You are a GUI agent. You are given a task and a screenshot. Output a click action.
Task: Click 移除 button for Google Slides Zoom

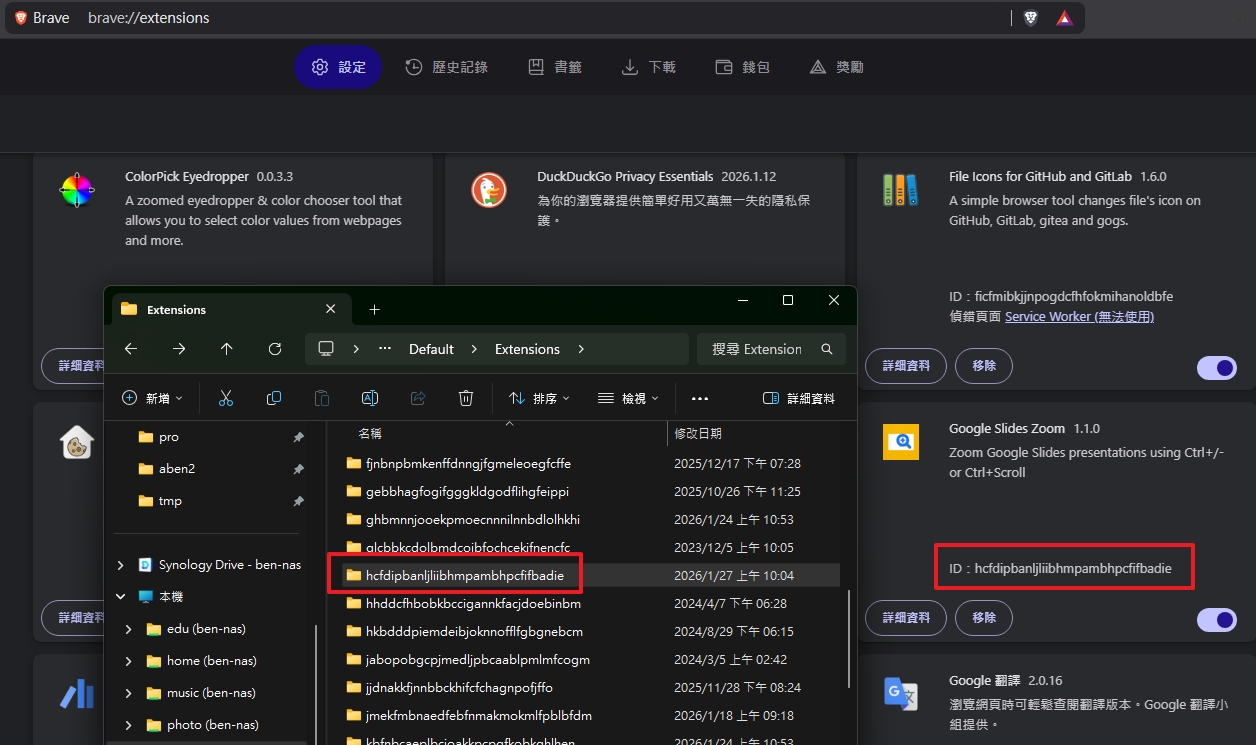(984, 618)
